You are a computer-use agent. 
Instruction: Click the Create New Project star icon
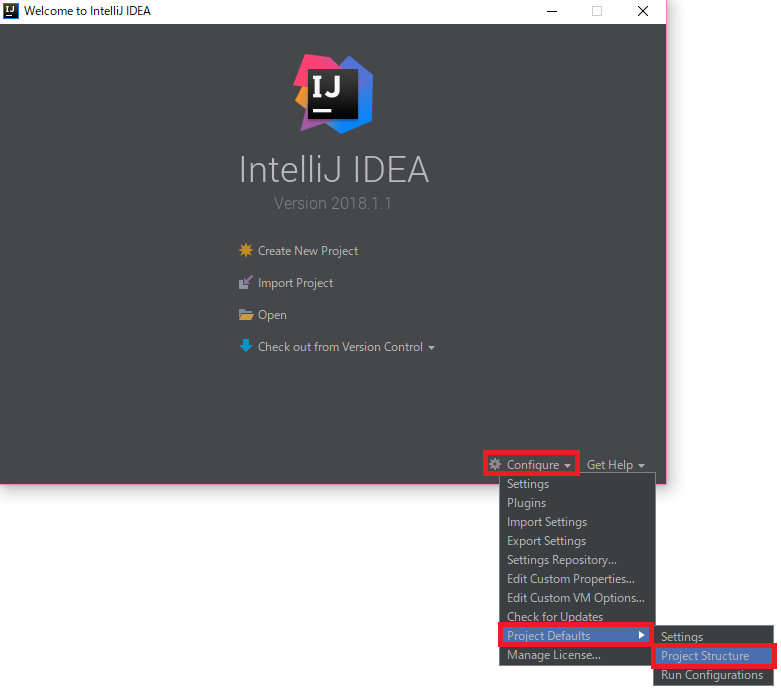pos(246,250)
